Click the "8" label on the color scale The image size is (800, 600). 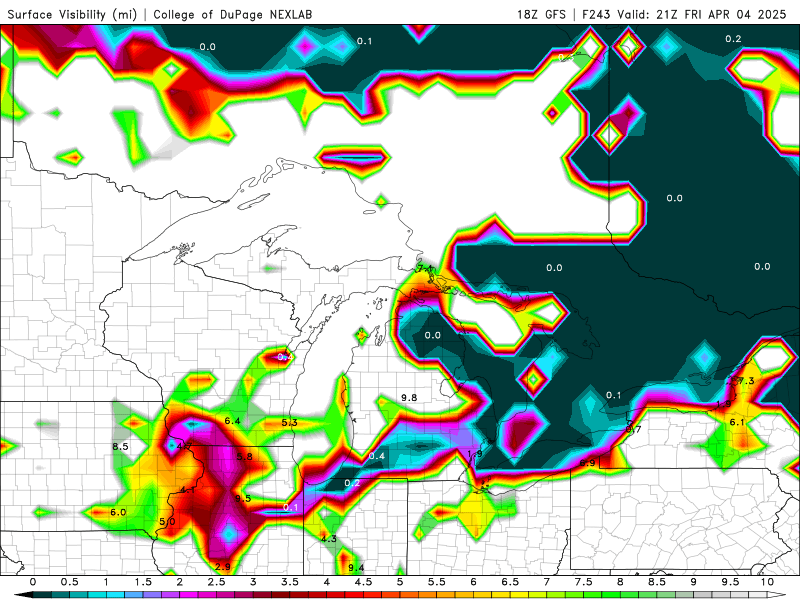620,582
